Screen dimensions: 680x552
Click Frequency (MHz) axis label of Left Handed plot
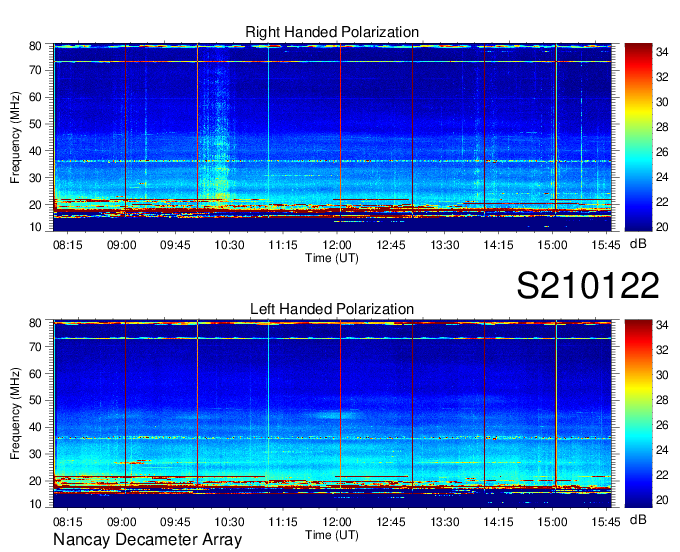point(15,414)
